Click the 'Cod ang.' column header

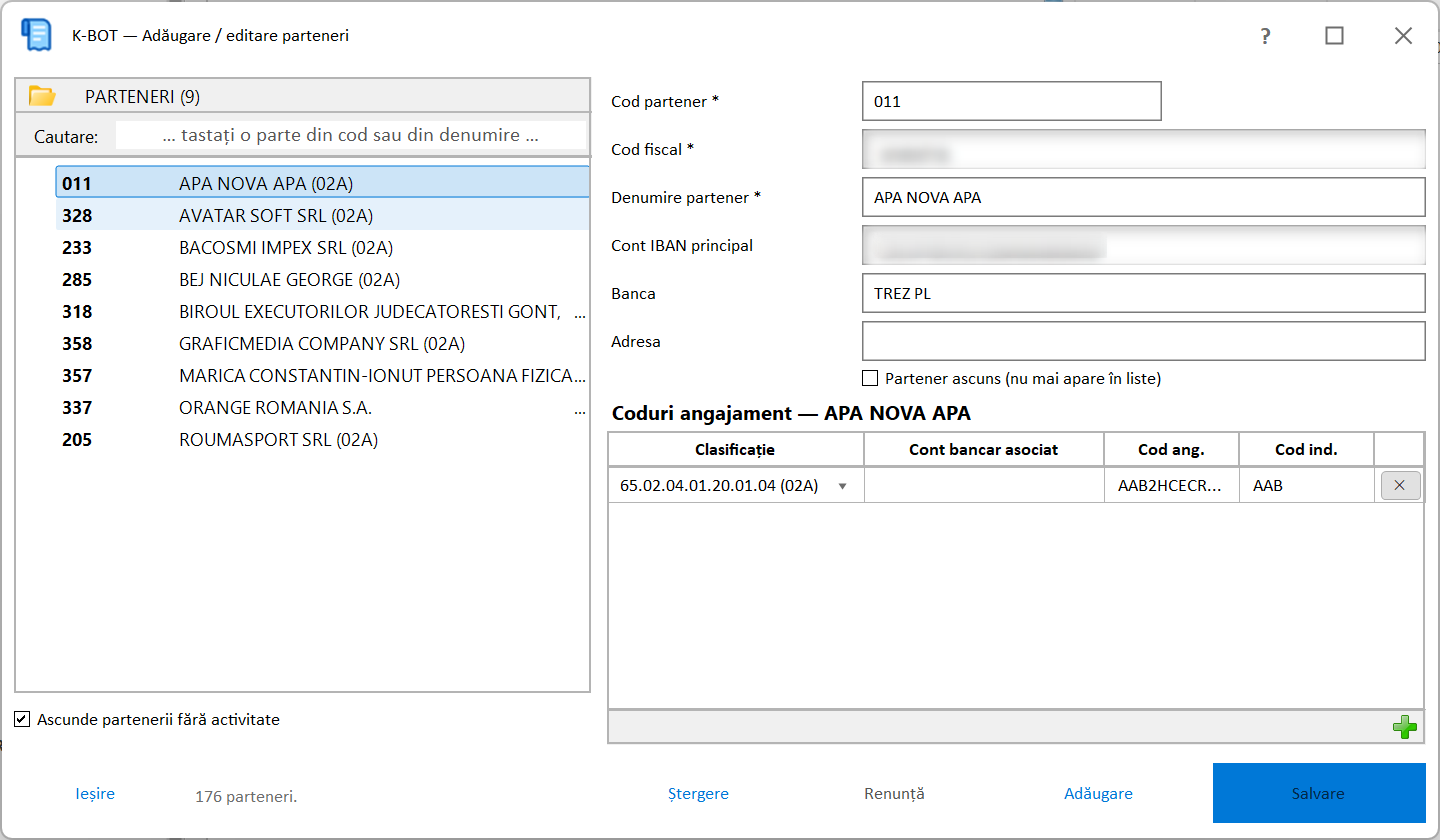[1172, 450]
